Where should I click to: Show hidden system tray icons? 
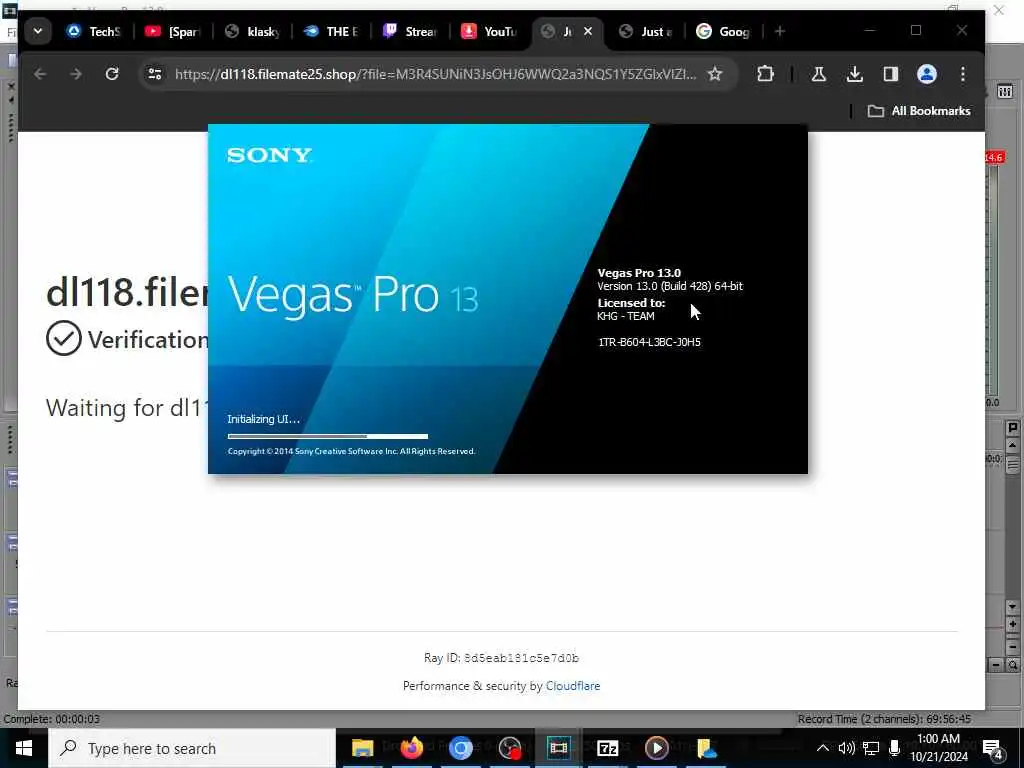point(823,748)
